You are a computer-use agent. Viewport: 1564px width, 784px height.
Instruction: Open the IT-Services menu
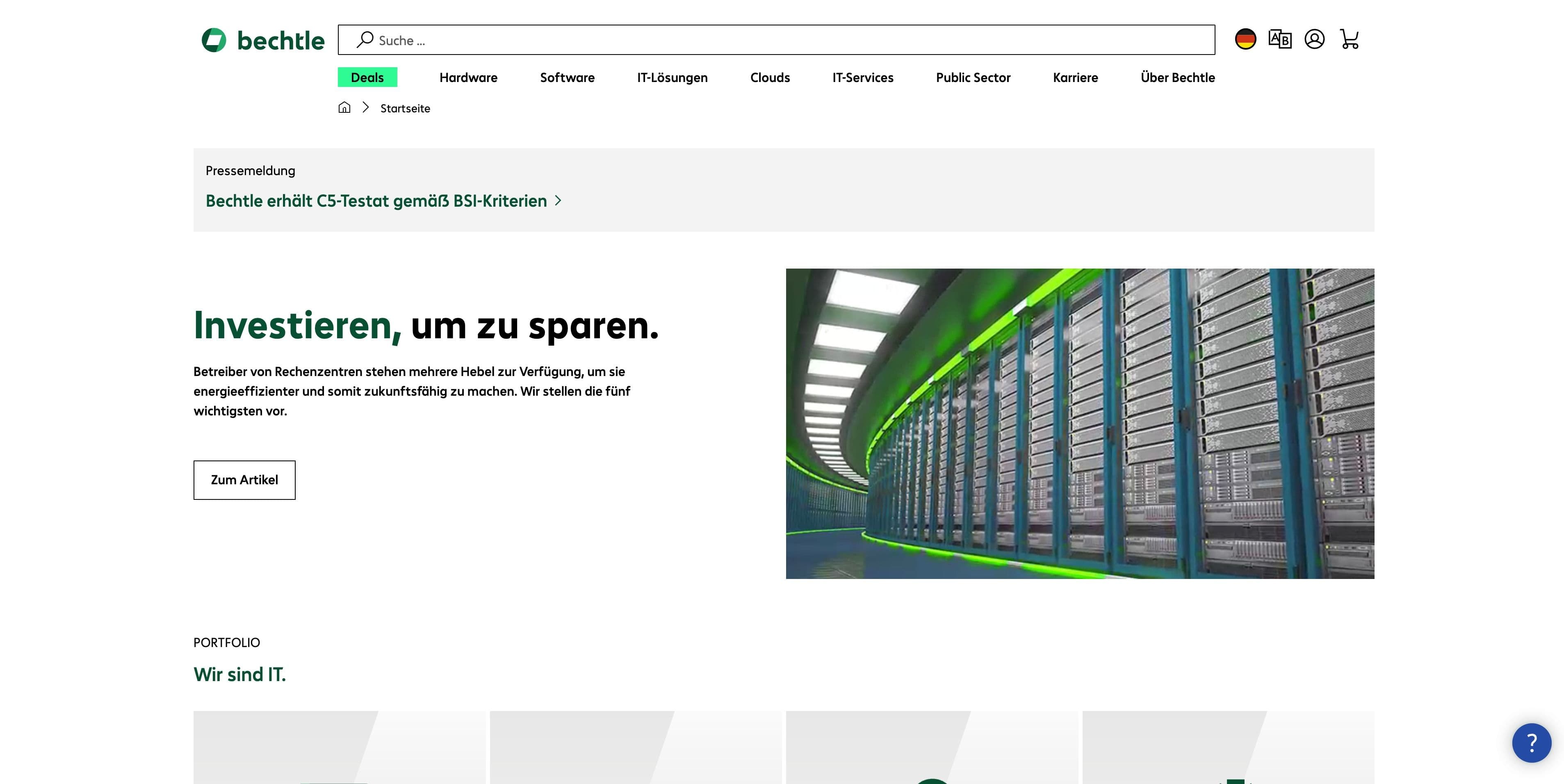(863, 77)
